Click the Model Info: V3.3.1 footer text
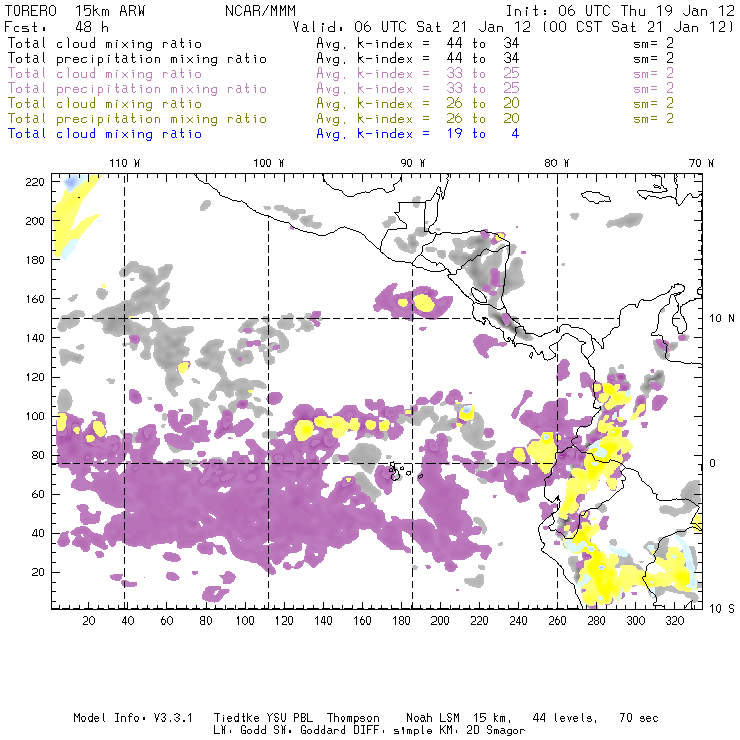 pyautogui.click(x=117, y=718)
